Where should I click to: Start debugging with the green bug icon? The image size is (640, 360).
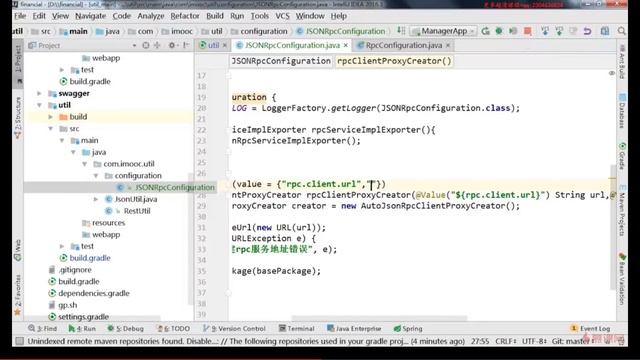[499, 31]
